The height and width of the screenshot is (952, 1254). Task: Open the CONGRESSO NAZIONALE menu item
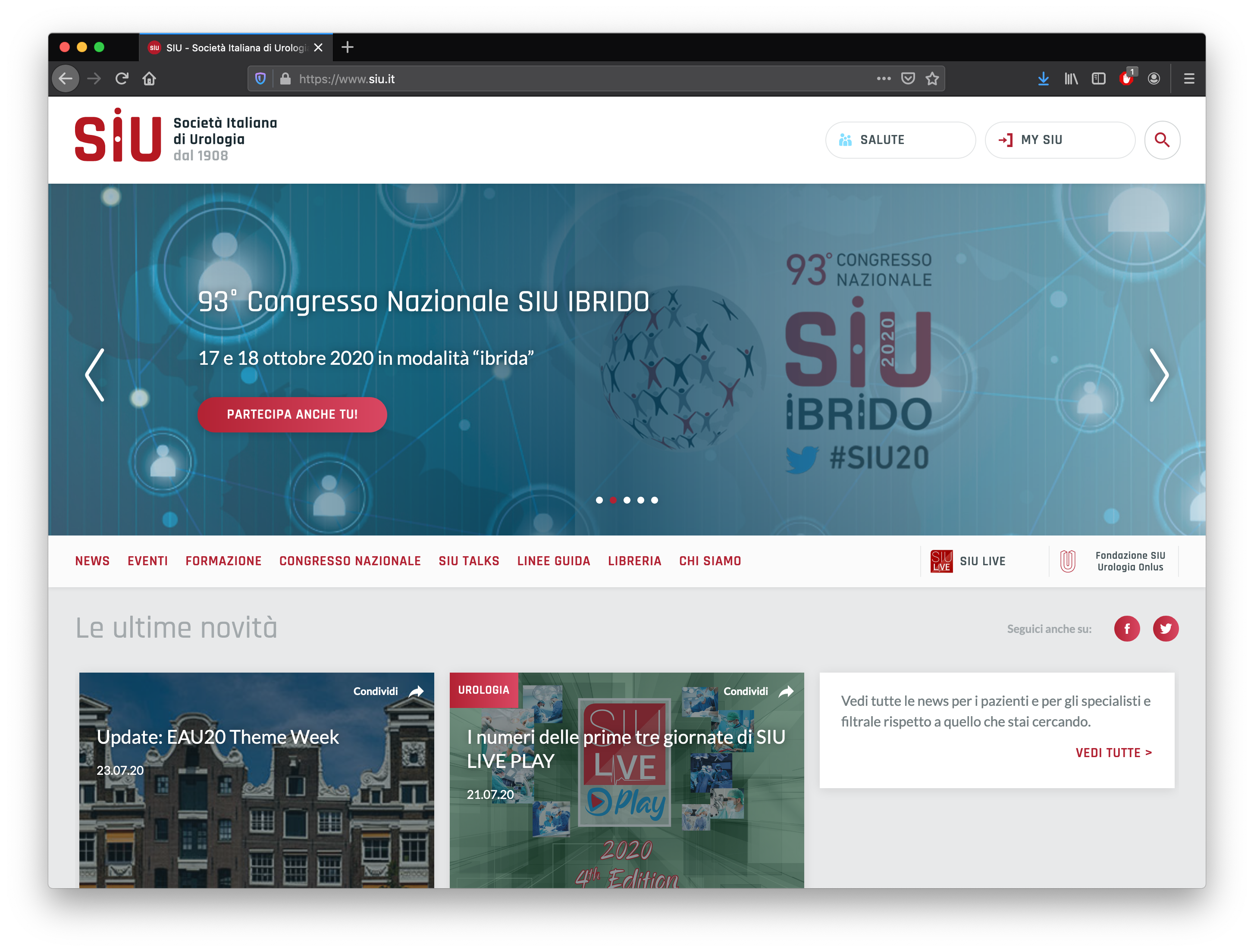(350, 561)
